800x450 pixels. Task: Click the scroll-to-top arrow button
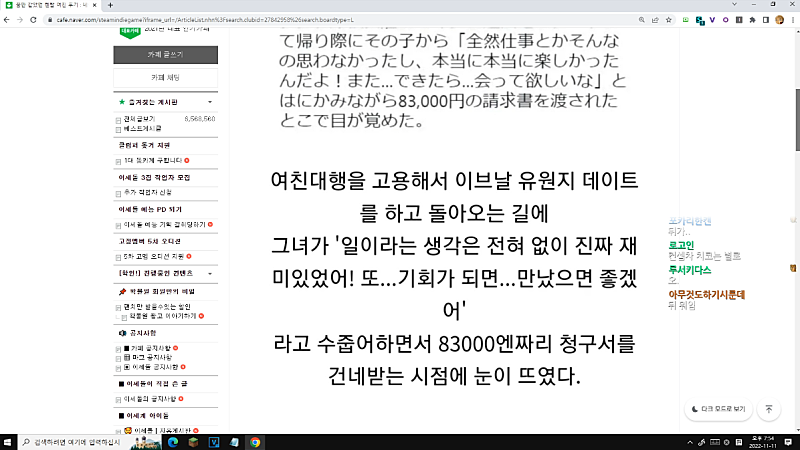(x=769, y=409)
